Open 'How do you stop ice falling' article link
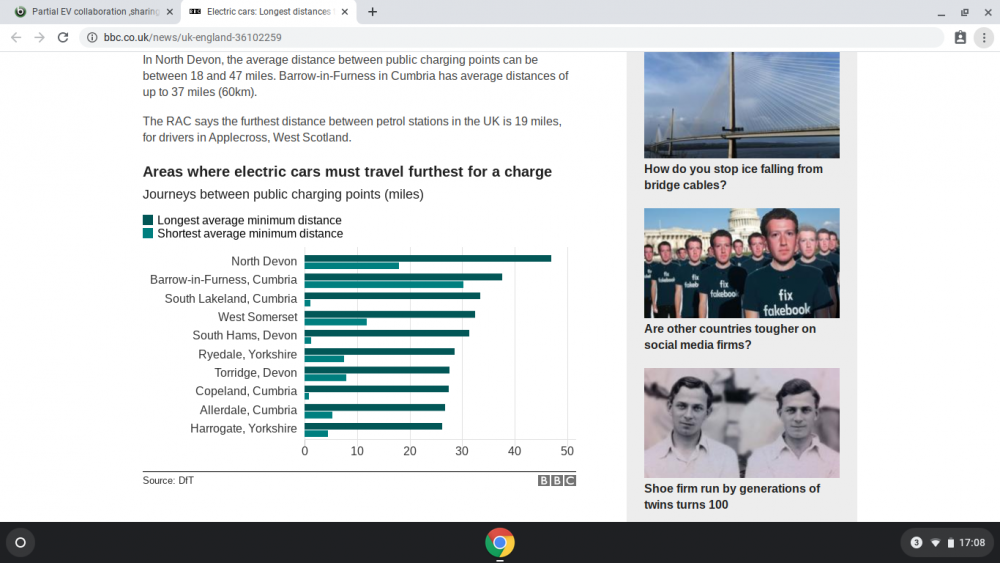 (x=733, y=177)
